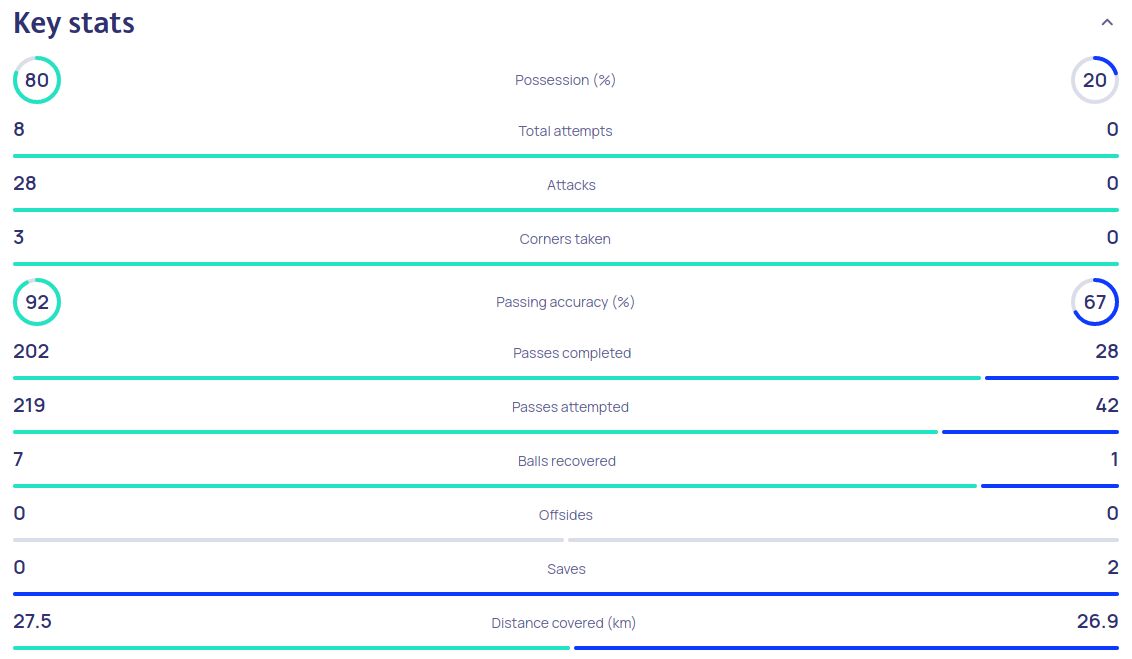The image size is (1132, 659).
Task: Click the 26.9 distance covered value
Action: coord(1097,622)
